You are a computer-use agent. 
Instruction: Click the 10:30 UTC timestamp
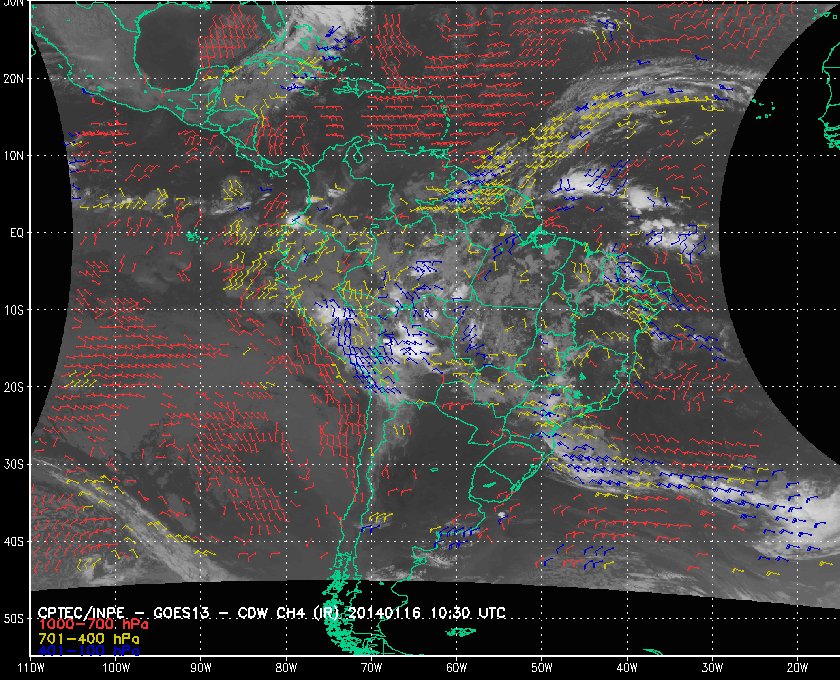tap(468, 613)
